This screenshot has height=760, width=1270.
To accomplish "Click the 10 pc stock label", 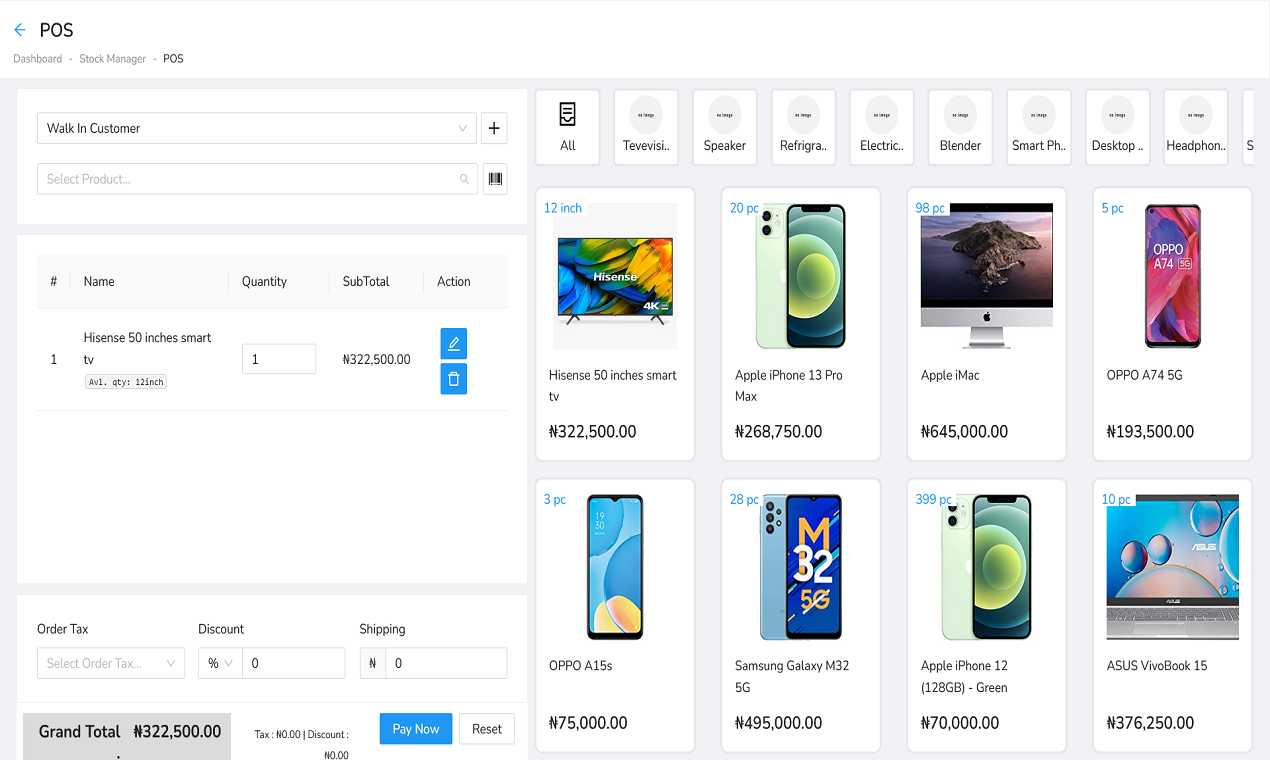I will point(1116,499).
